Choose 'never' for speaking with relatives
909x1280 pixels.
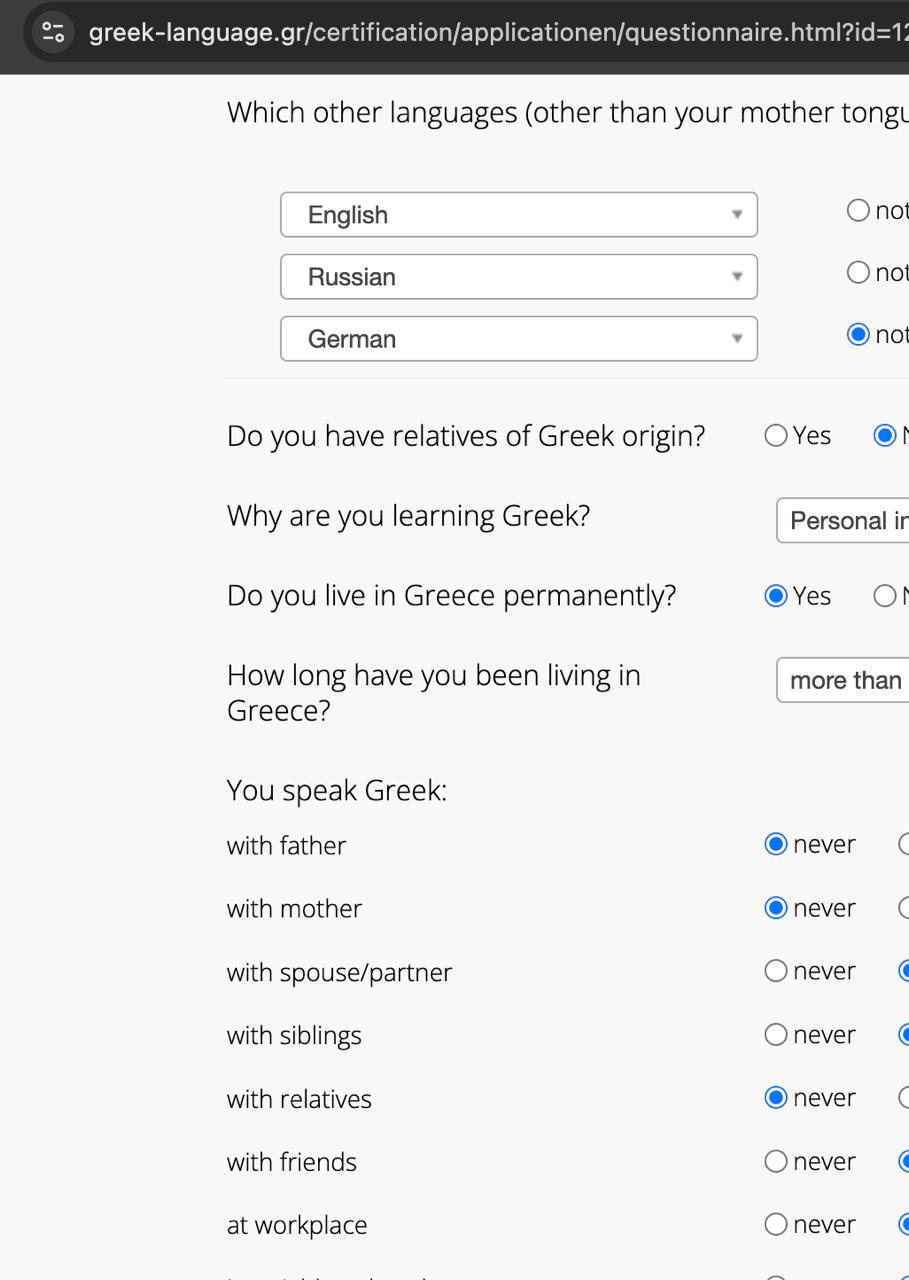[x=776, y=1098]
